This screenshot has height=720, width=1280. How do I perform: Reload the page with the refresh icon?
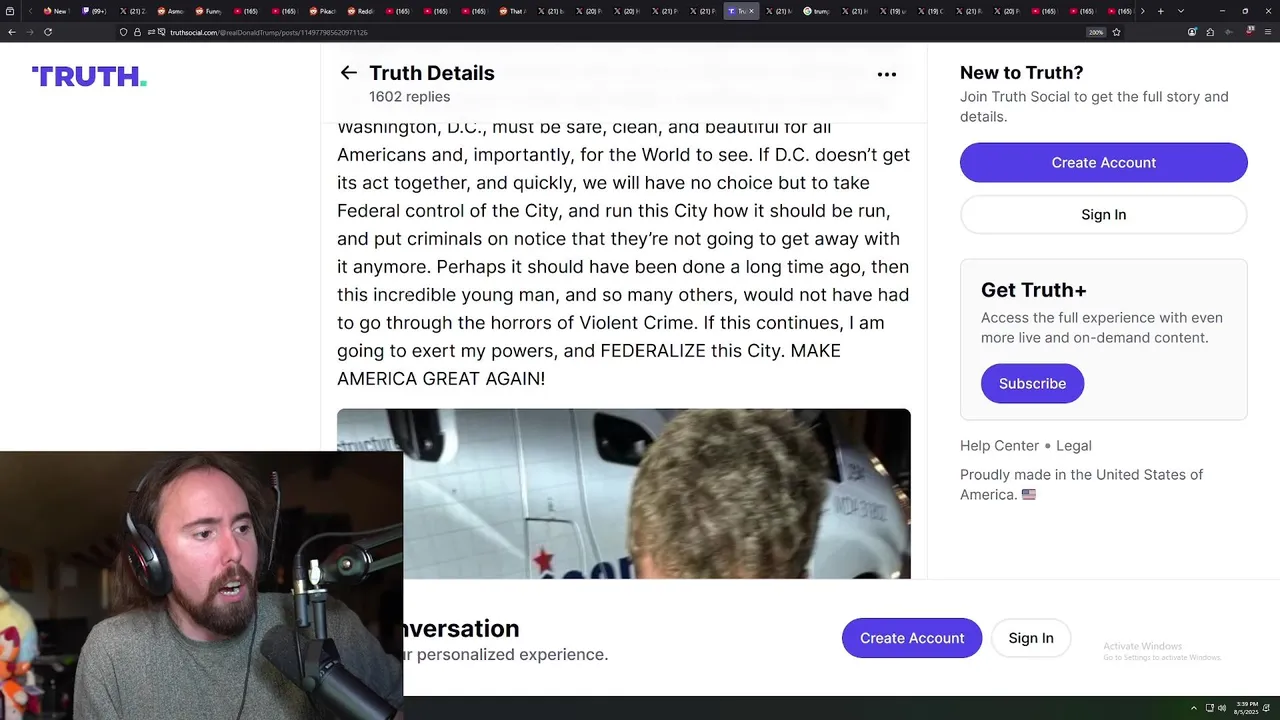pyautogui.click(x=47, y=32)
